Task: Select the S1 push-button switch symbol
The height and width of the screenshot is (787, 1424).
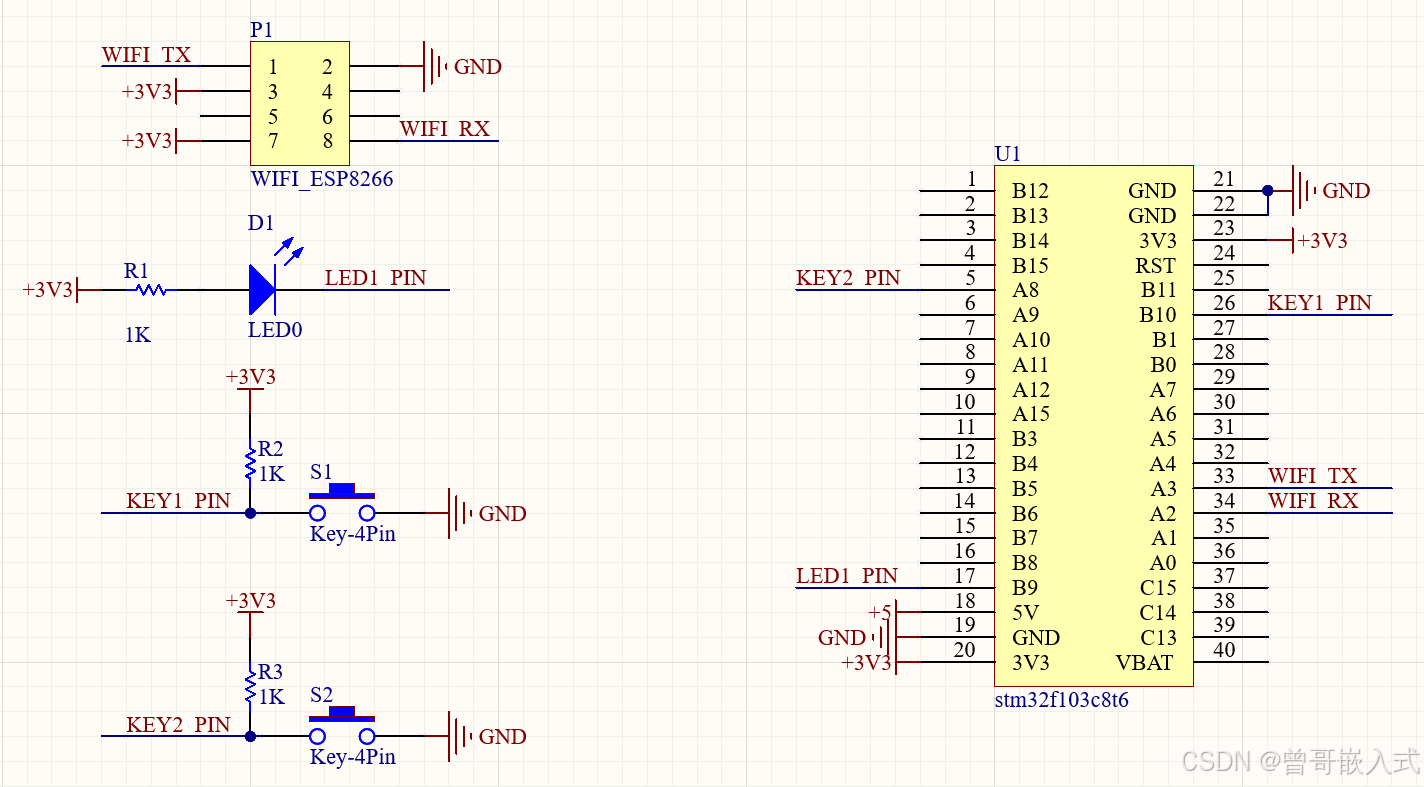Action: (342, 502)
